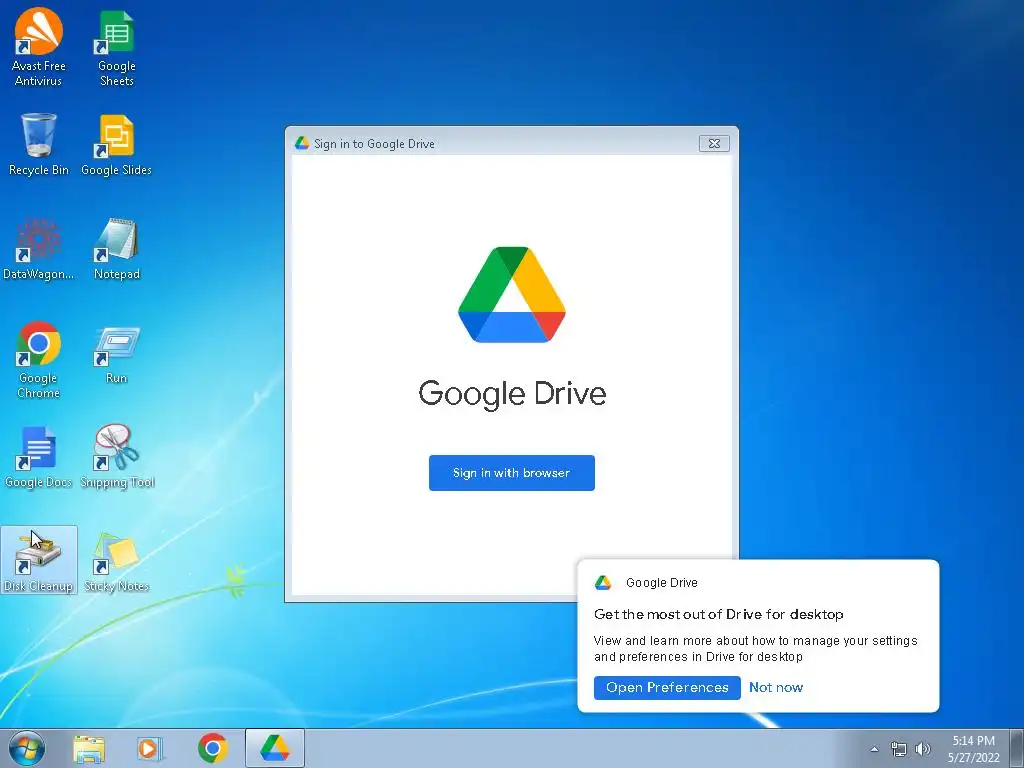
Task: Close the Sign in to Google Drive window
Action: (714, 143)
